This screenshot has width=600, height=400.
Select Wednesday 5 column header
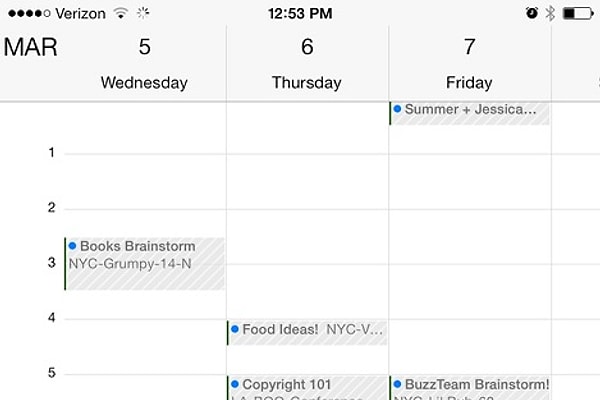pos(144,64)
